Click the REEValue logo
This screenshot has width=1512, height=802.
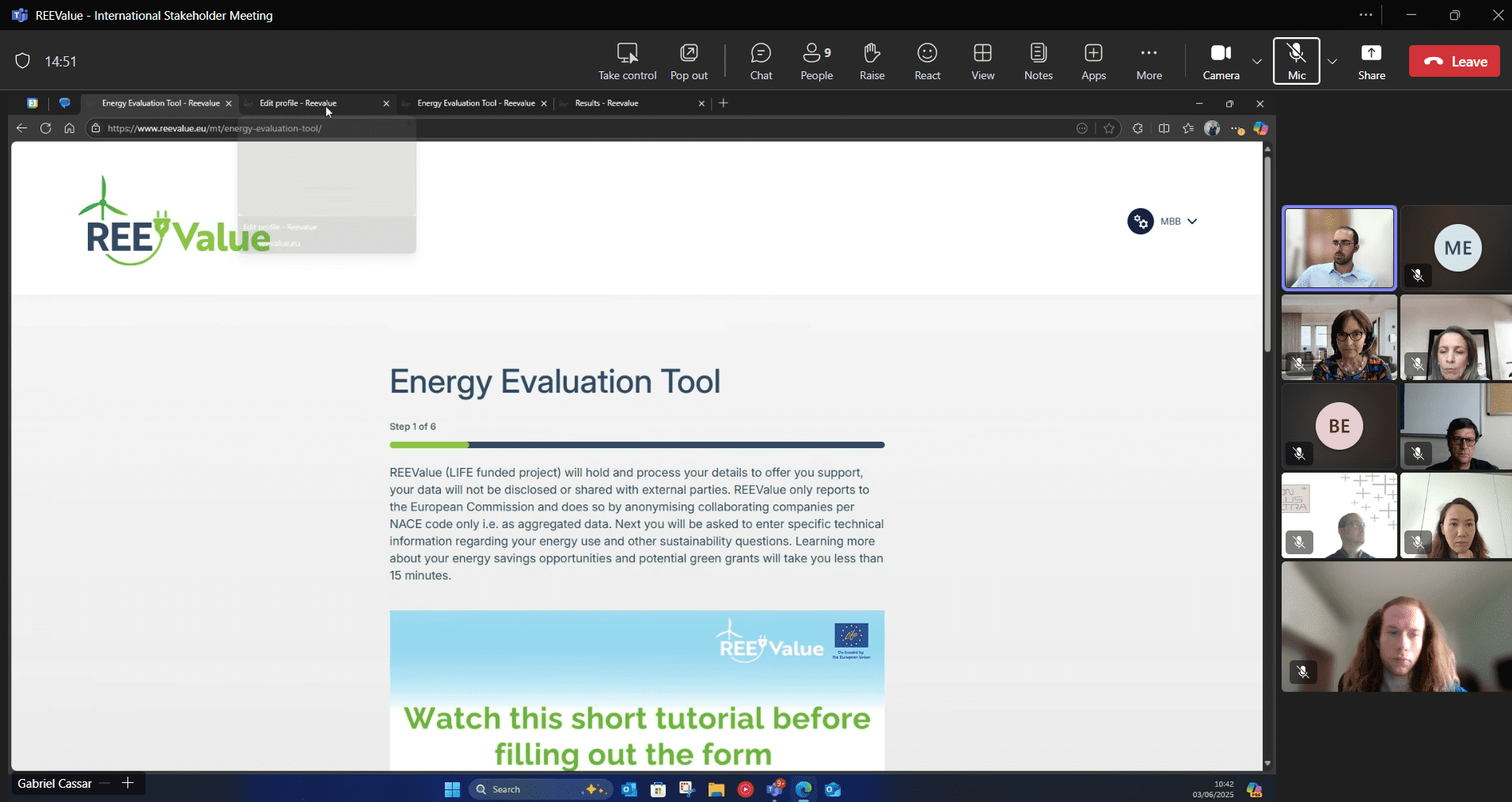coord(175,221)
